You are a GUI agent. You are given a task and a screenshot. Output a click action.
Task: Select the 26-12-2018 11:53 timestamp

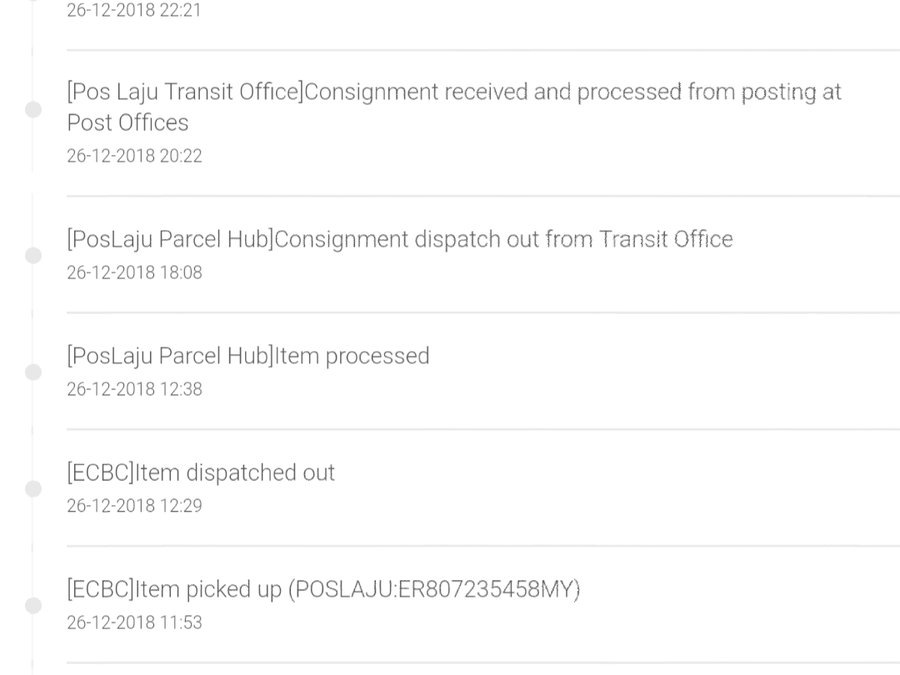[x=134, y=623]
